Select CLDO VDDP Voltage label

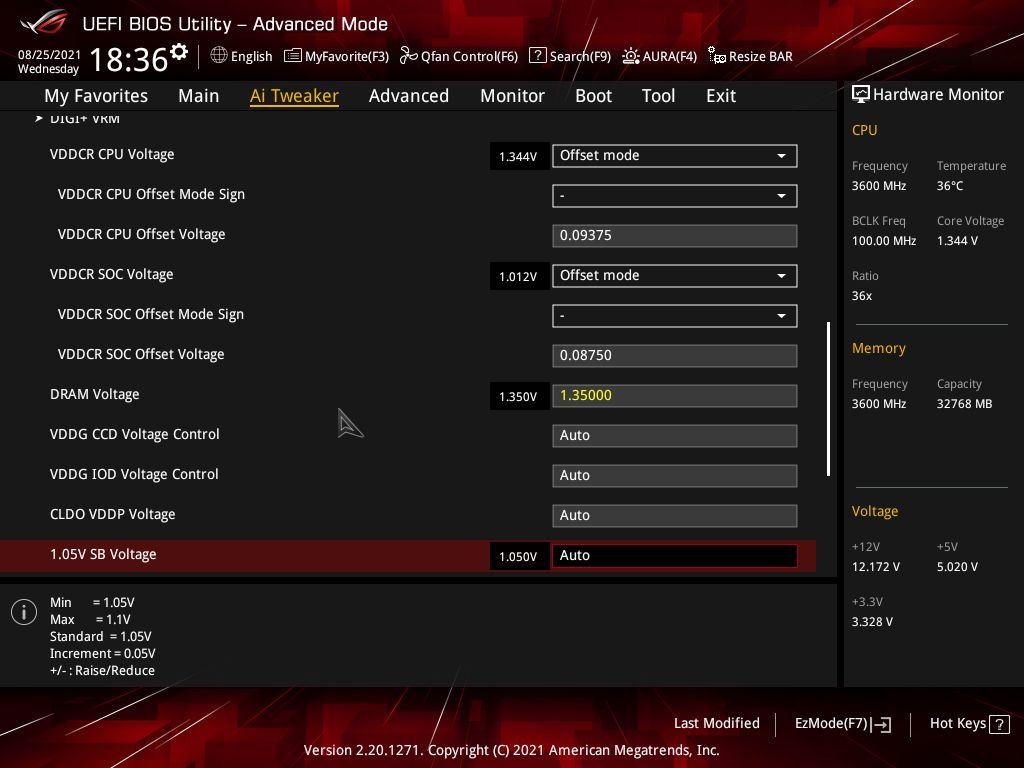click(x=112, y=515)
